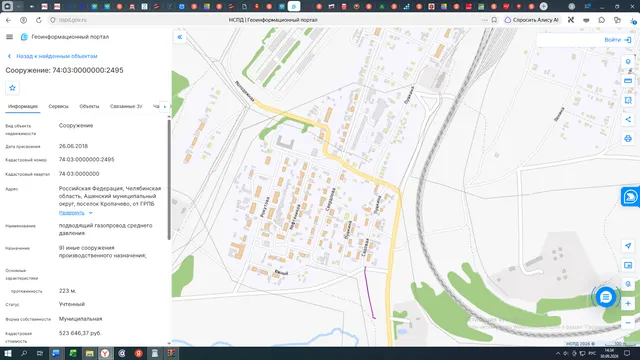Image resolution: width=640 pixels, height=360 pixels.
Task: Open new browser tab with plus
Action: pos(544,6)
